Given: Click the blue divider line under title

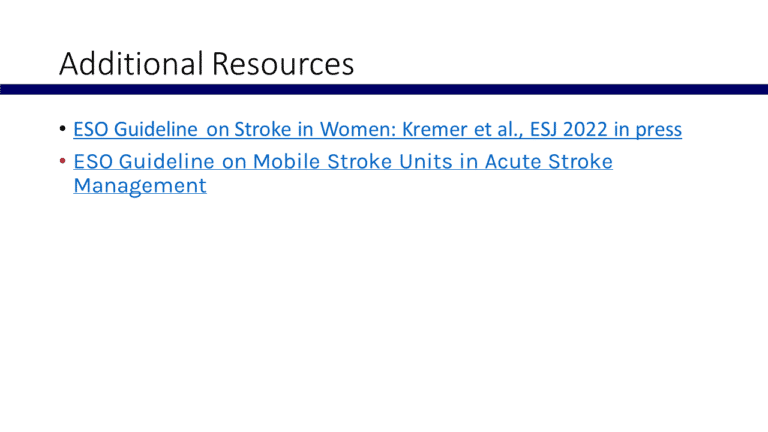Looking at the screenshot, I should [384, 89].
